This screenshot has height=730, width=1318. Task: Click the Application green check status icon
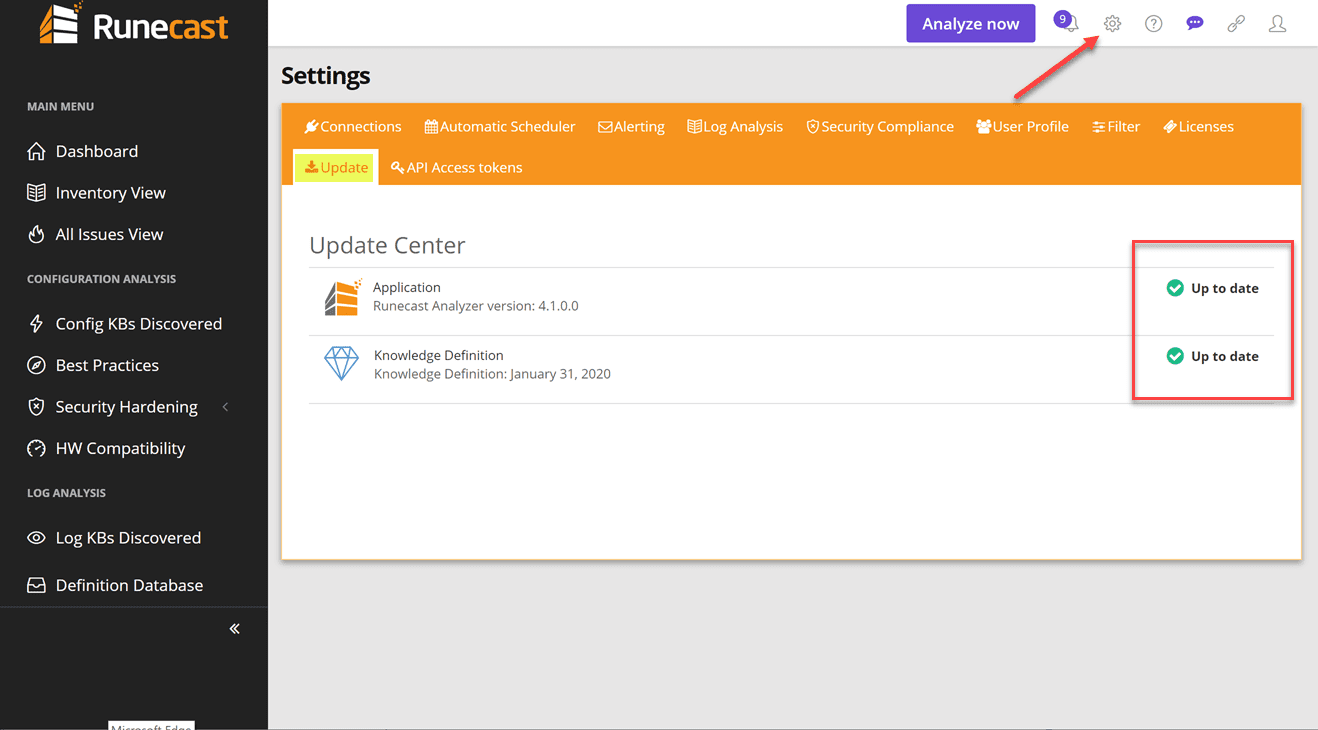pos(1175,288)
